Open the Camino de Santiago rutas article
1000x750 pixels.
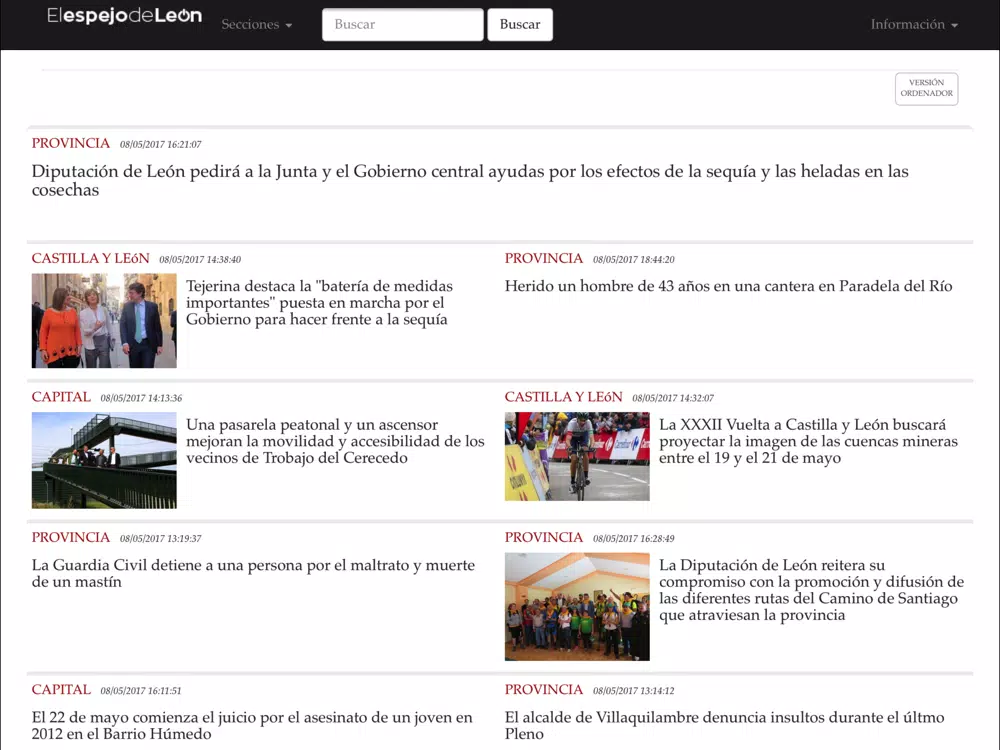click(811, 590)
